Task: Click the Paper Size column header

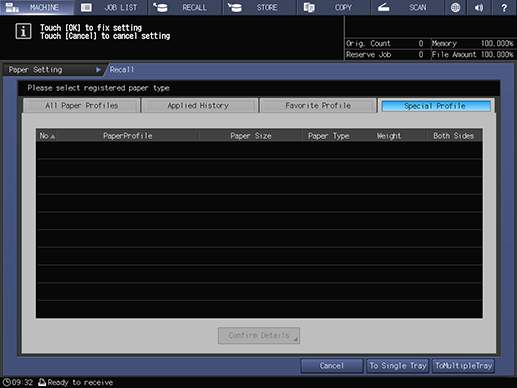Action: click(x=251, y=136)
